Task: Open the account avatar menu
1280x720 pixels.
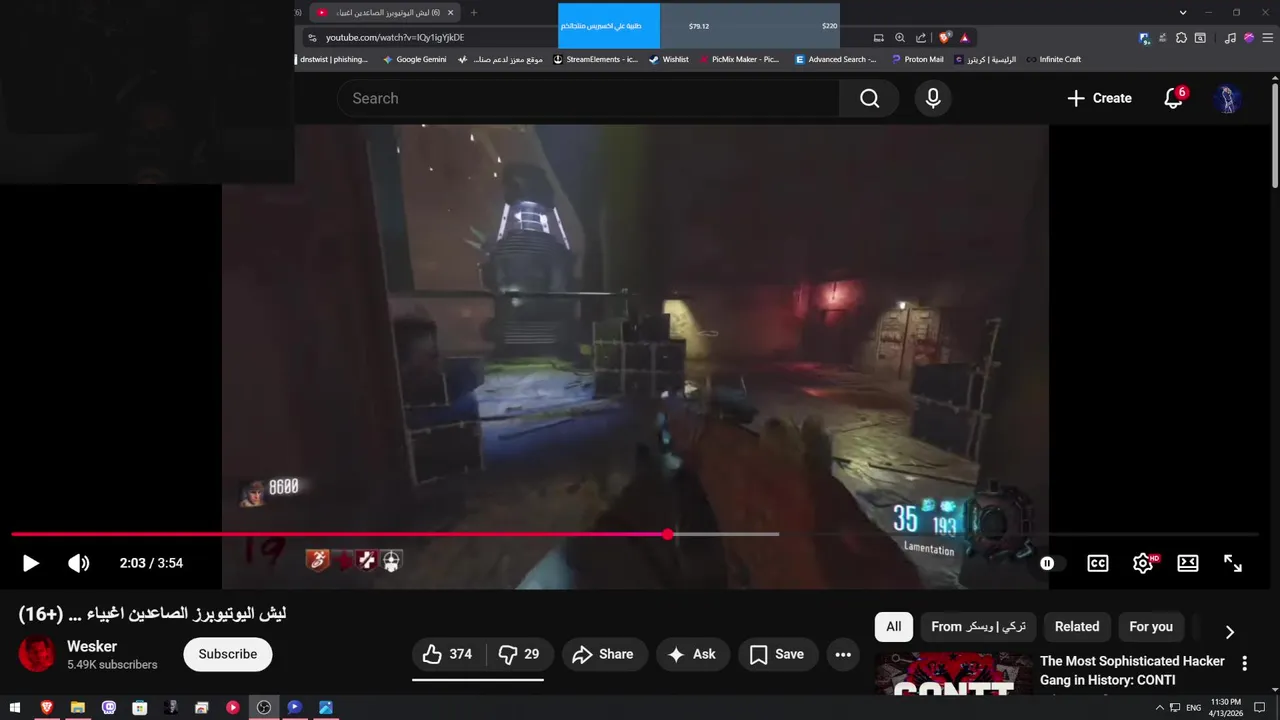Action: pyautogui.click(x=1227, y=98)
